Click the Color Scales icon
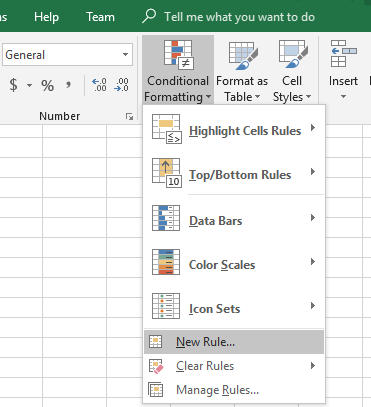Viewport: 371px width, 407px height. point(166,262)
